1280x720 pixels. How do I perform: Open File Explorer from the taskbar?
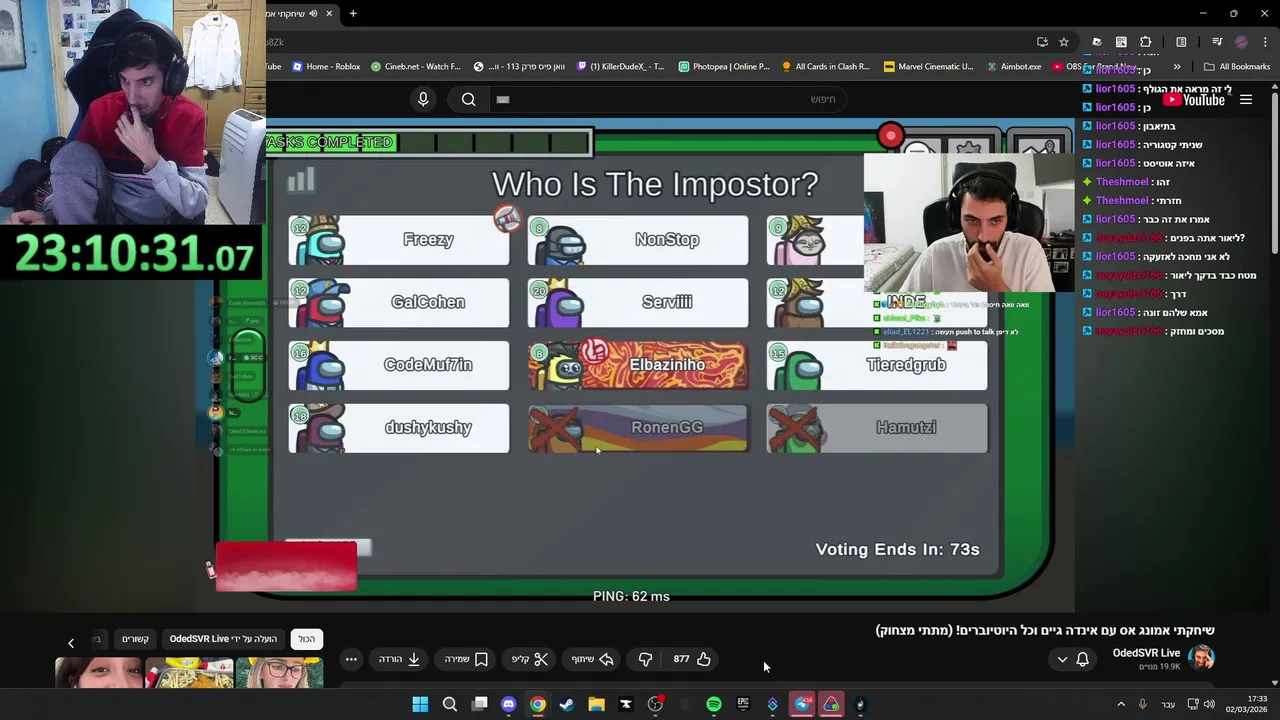pos(596,704)
